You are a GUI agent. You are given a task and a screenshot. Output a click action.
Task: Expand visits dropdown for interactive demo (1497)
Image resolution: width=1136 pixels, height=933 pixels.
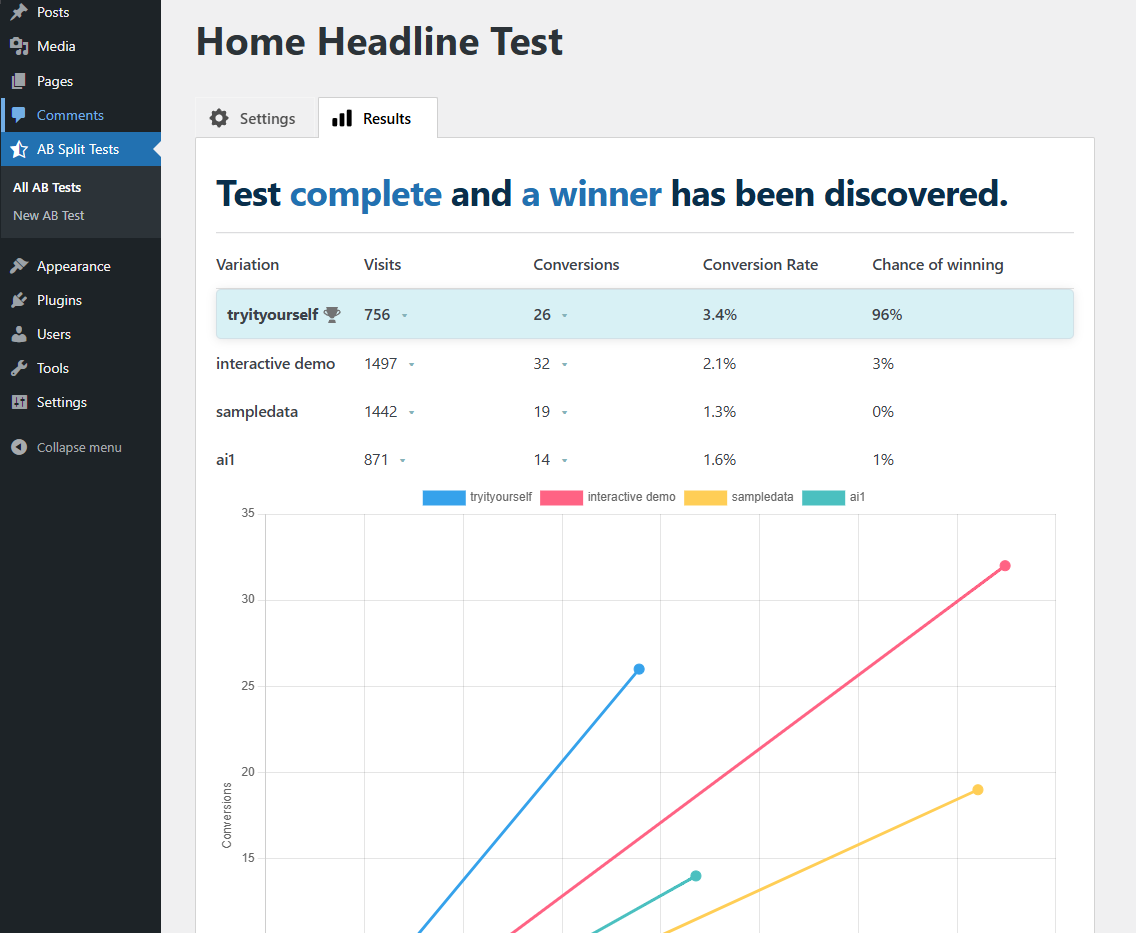(412, 365)
